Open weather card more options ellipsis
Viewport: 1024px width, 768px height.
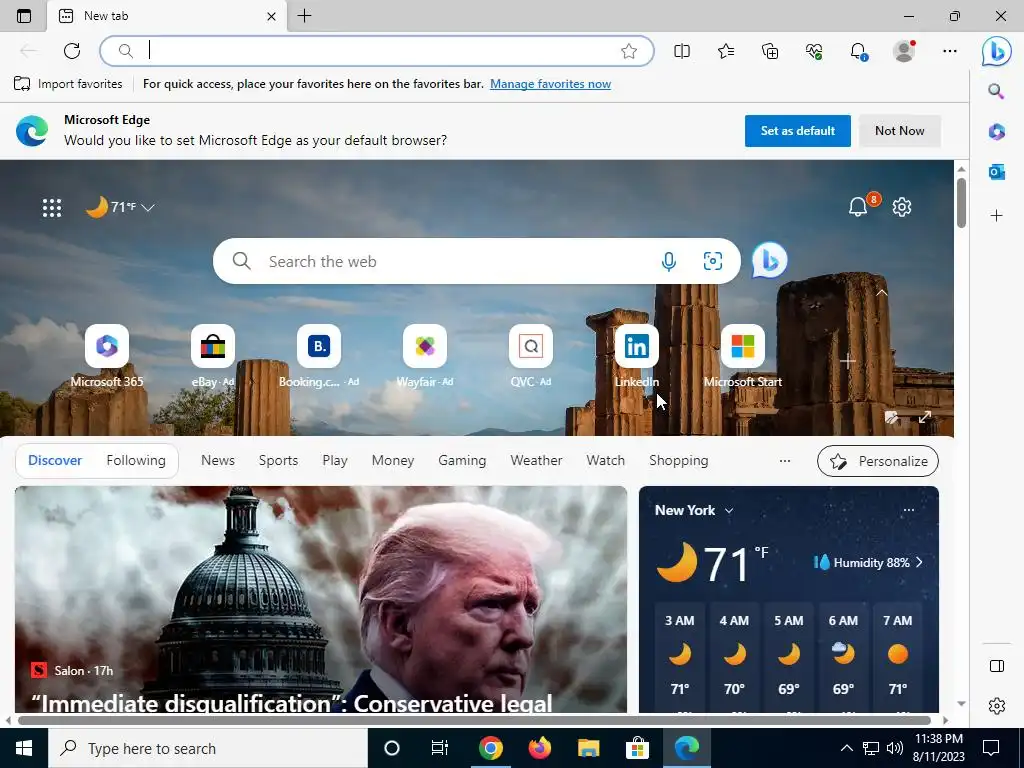[x=908, y=510]
